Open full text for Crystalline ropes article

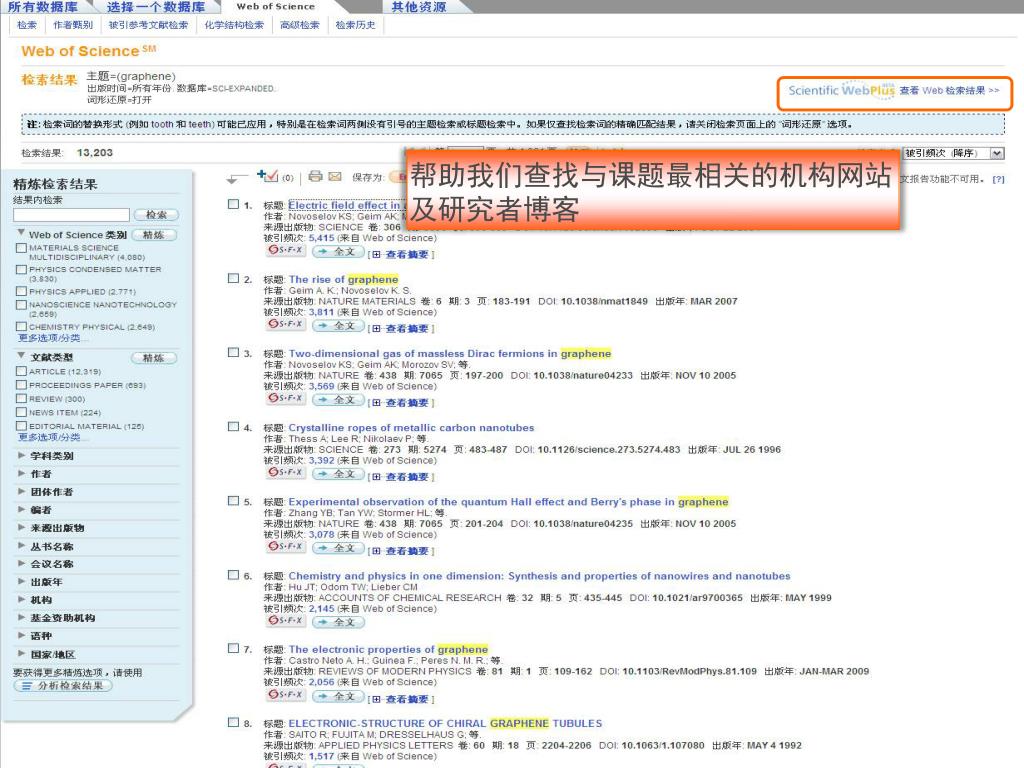pos(338,473)
